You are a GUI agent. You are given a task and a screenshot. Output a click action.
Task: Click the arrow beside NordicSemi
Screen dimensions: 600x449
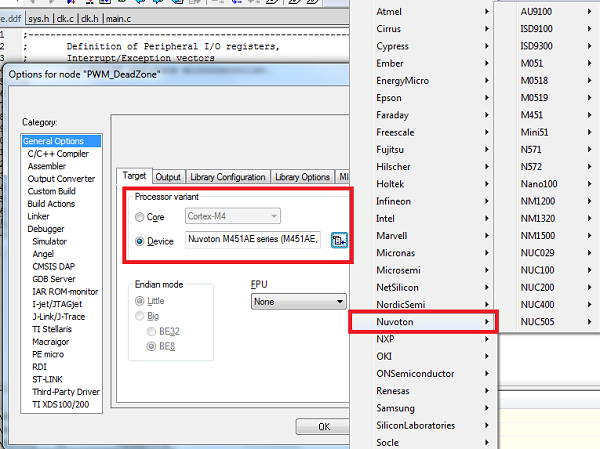pos(487,304)
